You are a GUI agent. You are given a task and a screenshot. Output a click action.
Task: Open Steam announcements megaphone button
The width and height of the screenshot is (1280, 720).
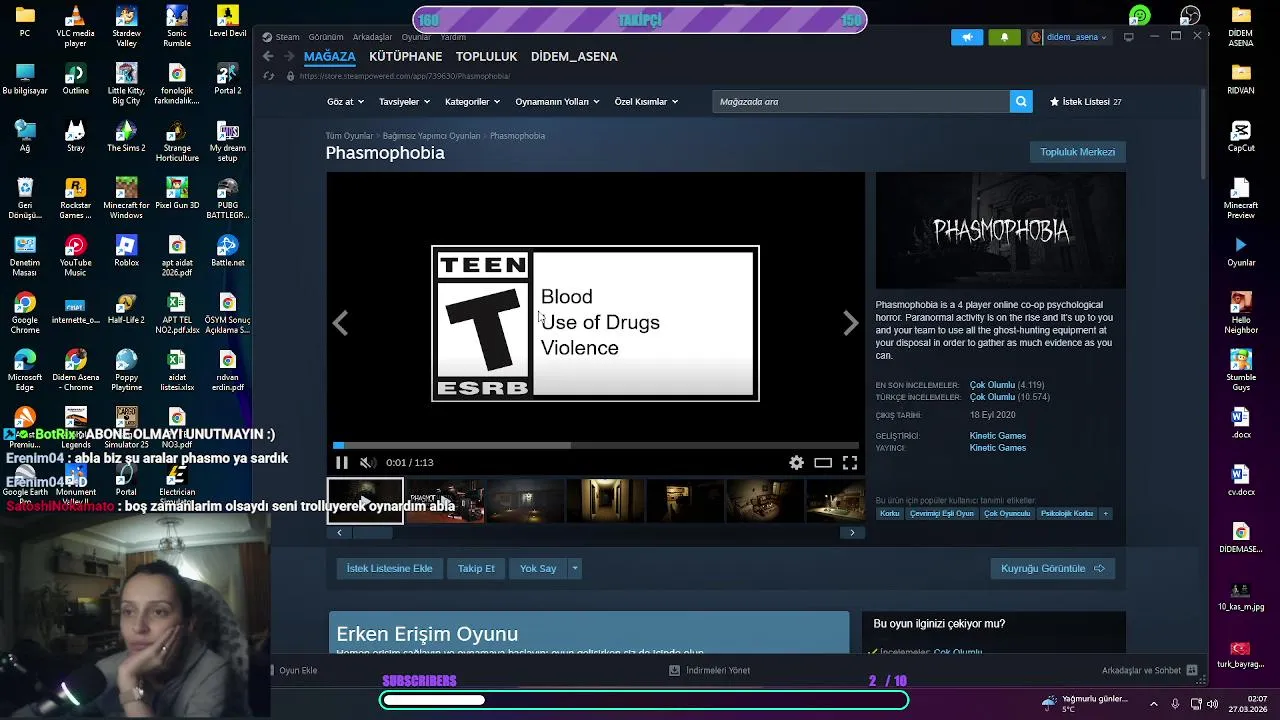(967, 37)
